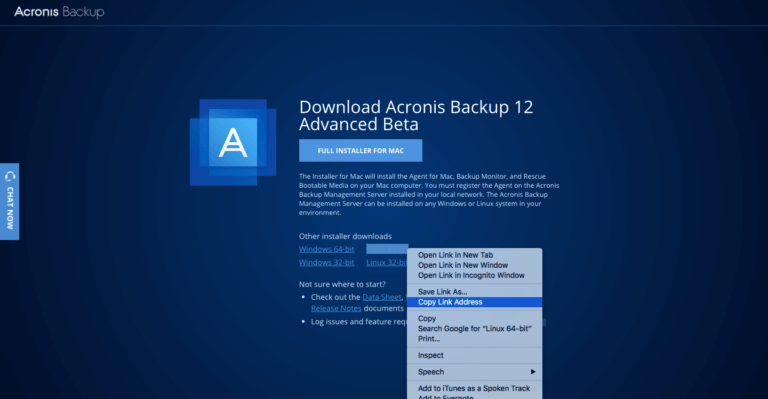The width and height of the screenshot is (768, 399).
Task: Select Save Link As... from context menu
Action: click(475, 292)
